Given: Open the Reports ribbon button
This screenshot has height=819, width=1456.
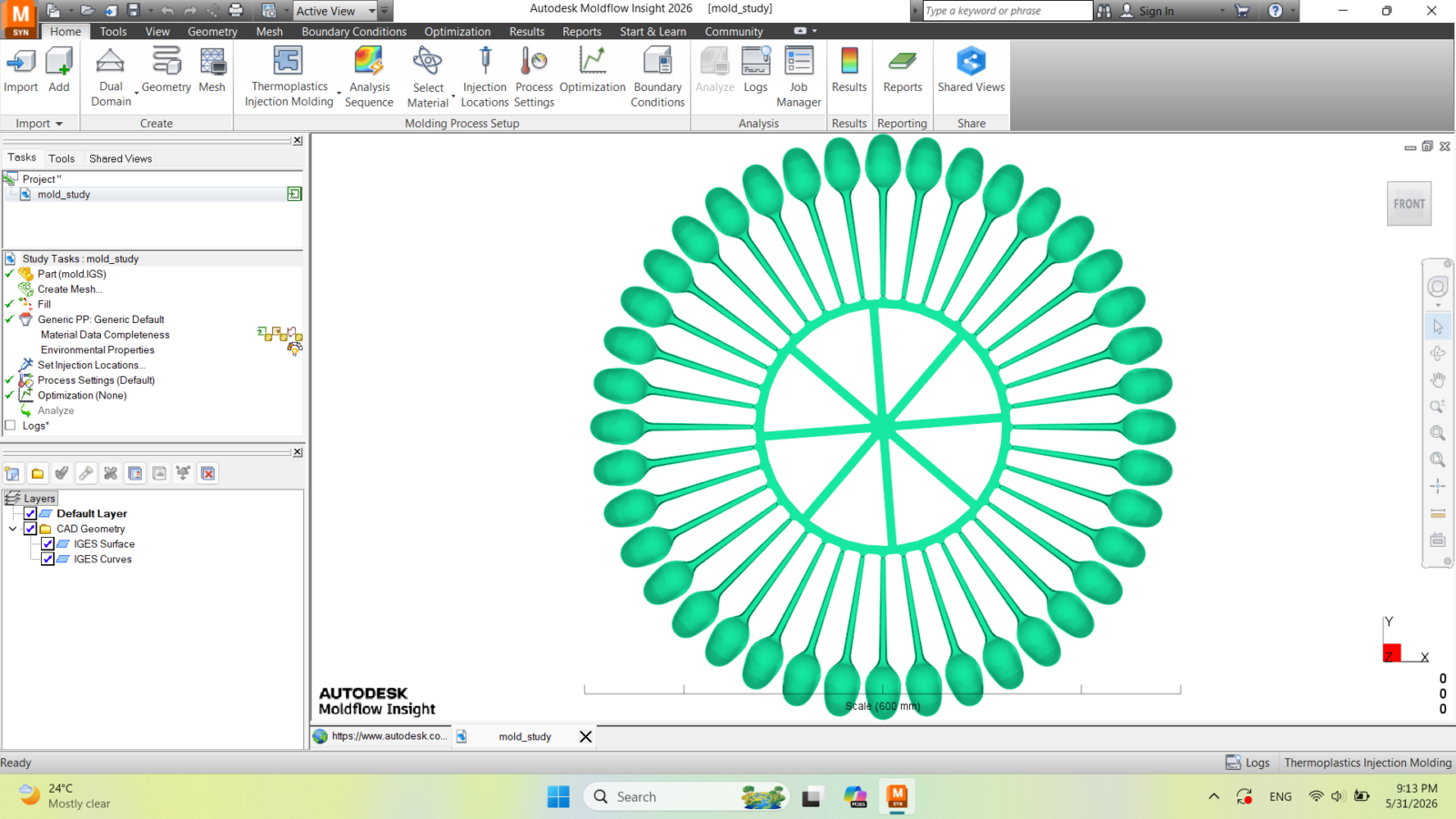Looking at the screenshot, I should (902, 70).
